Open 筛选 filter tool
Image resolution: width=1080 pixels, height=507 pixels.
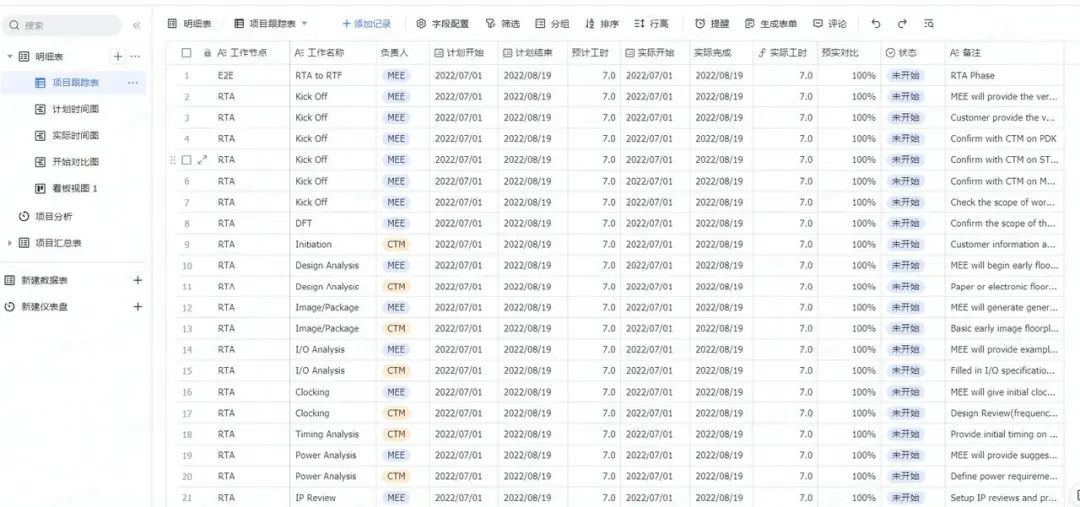point(502,23)
